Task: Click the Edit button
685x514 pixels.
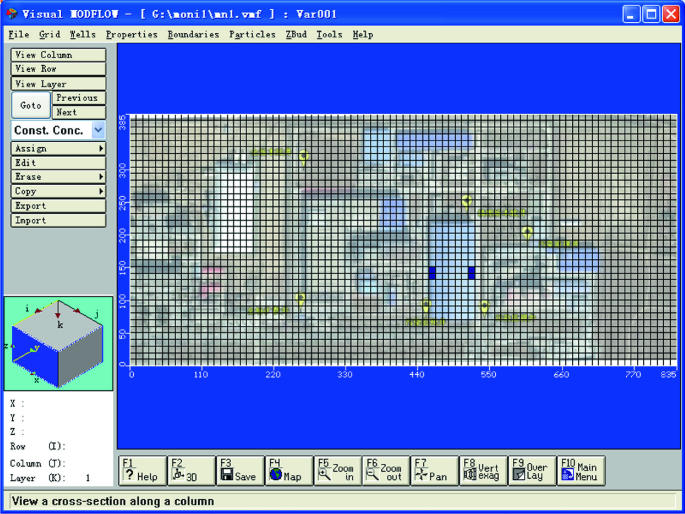Action: coord(58,163)
